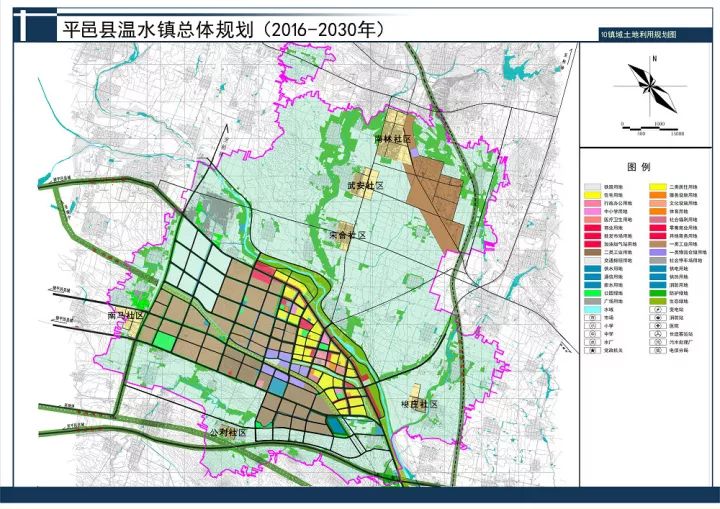
Task: Click the map scale bar
Action: pos(652,126)
